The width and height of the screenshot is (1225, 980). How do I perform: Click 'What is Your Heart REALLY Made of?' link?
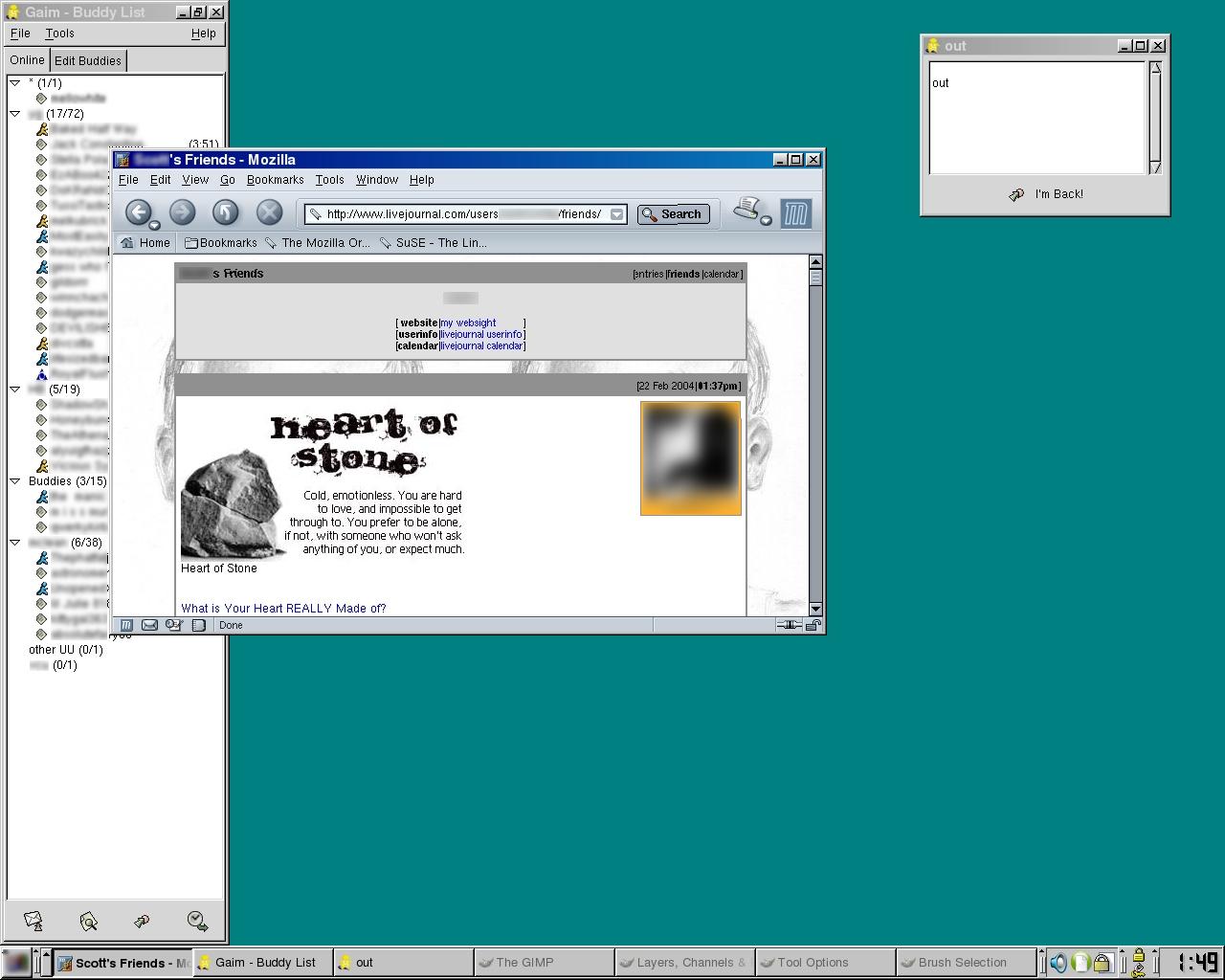click(x=283, y=609)
